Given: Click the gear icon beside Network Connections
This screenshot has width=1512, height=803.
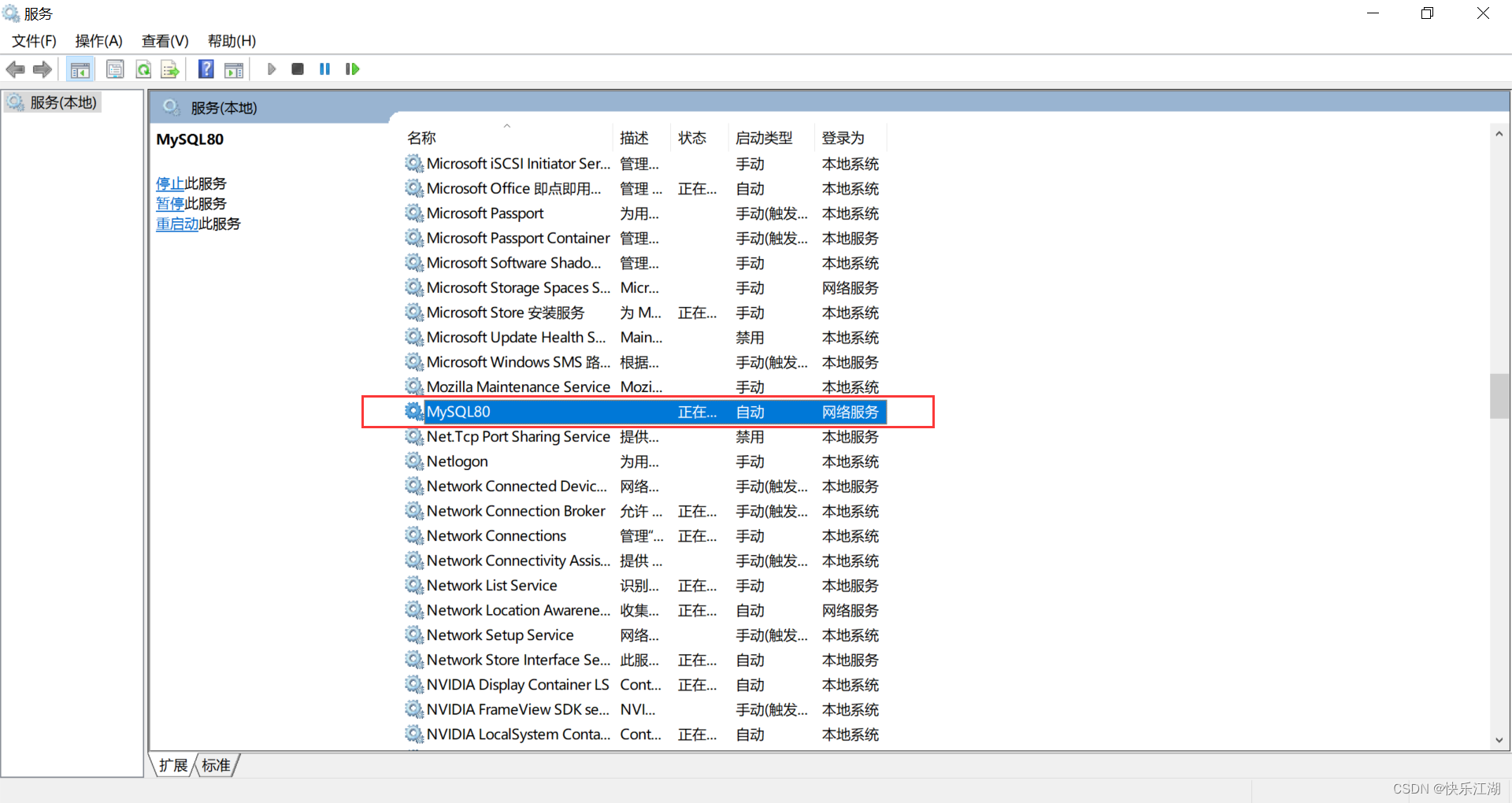Looking at the screenshot, I should coord(414,535).
